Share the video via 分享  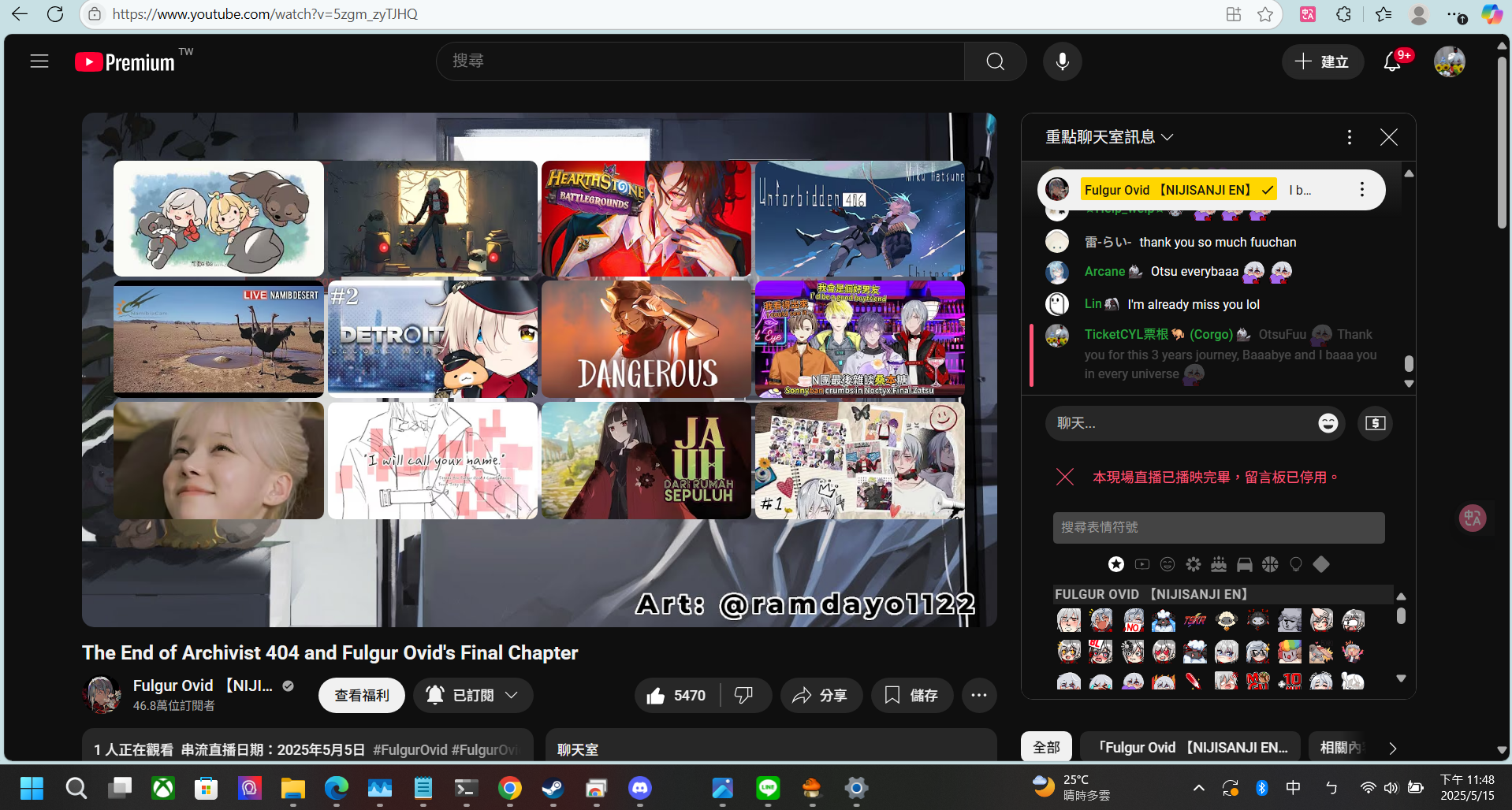point(821,695)
